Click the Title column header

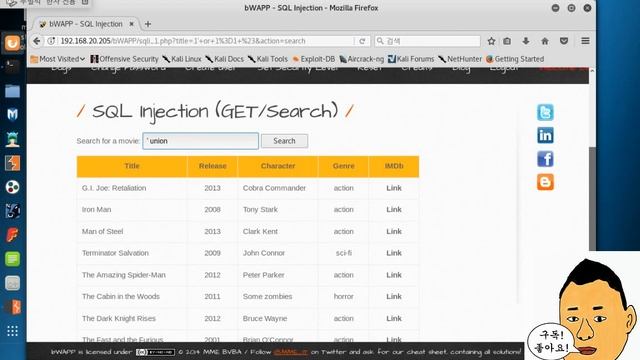(132, 166)
